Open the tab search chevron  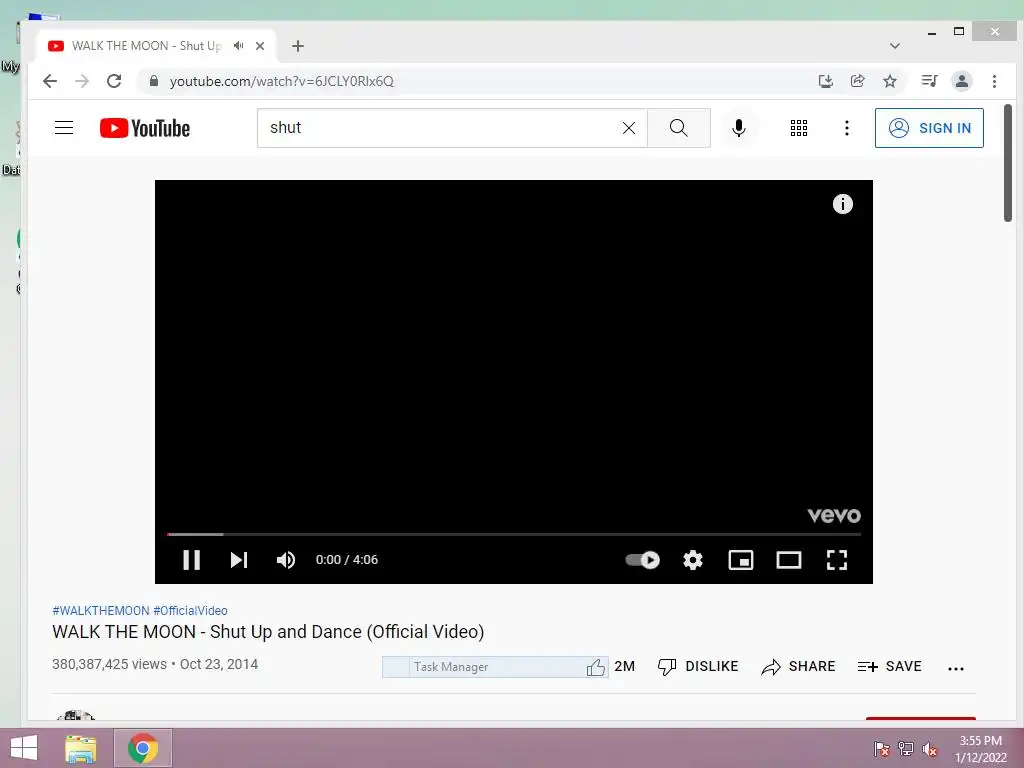click(x=895, y=46)
